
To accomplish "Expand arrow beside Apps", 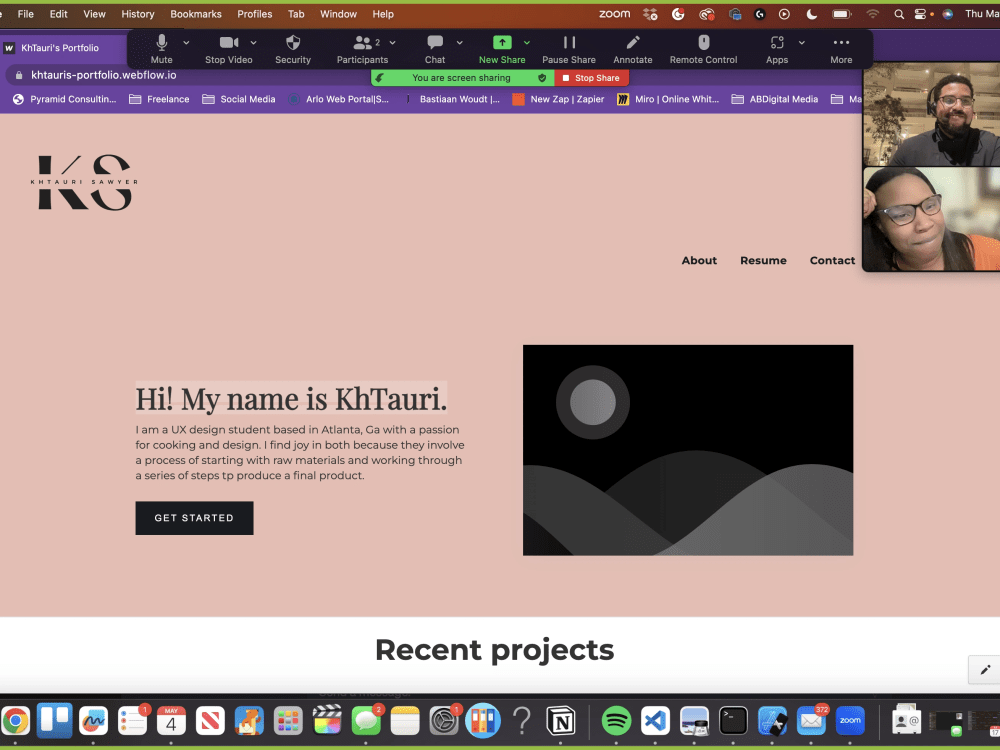I will [x=802, y=43].
